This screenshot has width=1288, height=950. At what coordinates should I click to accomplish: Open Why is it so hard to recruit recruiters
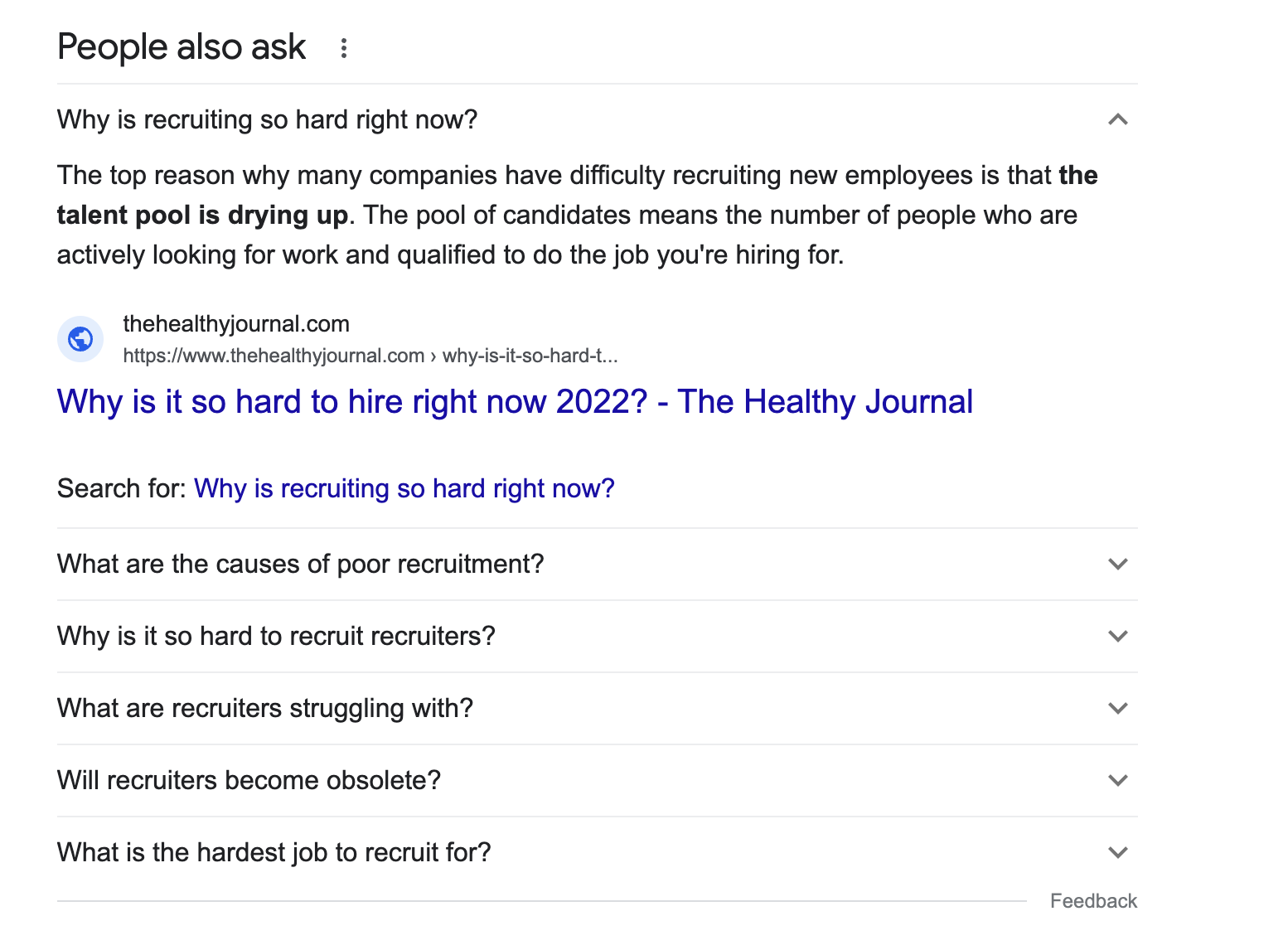tap(276, 636)
